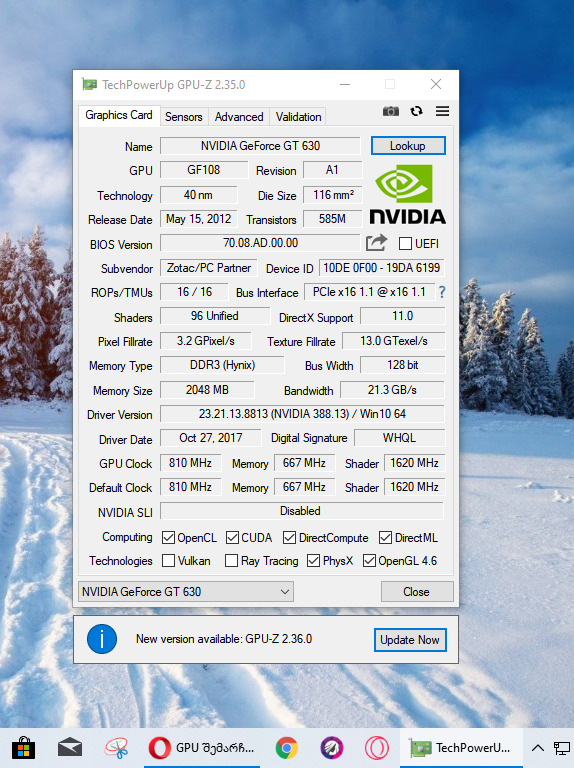Viewport: 574px width, 768px height.
Task: Click the Pixel Fillrate 3.2 GPixel/s value
Action: [206, 341]
